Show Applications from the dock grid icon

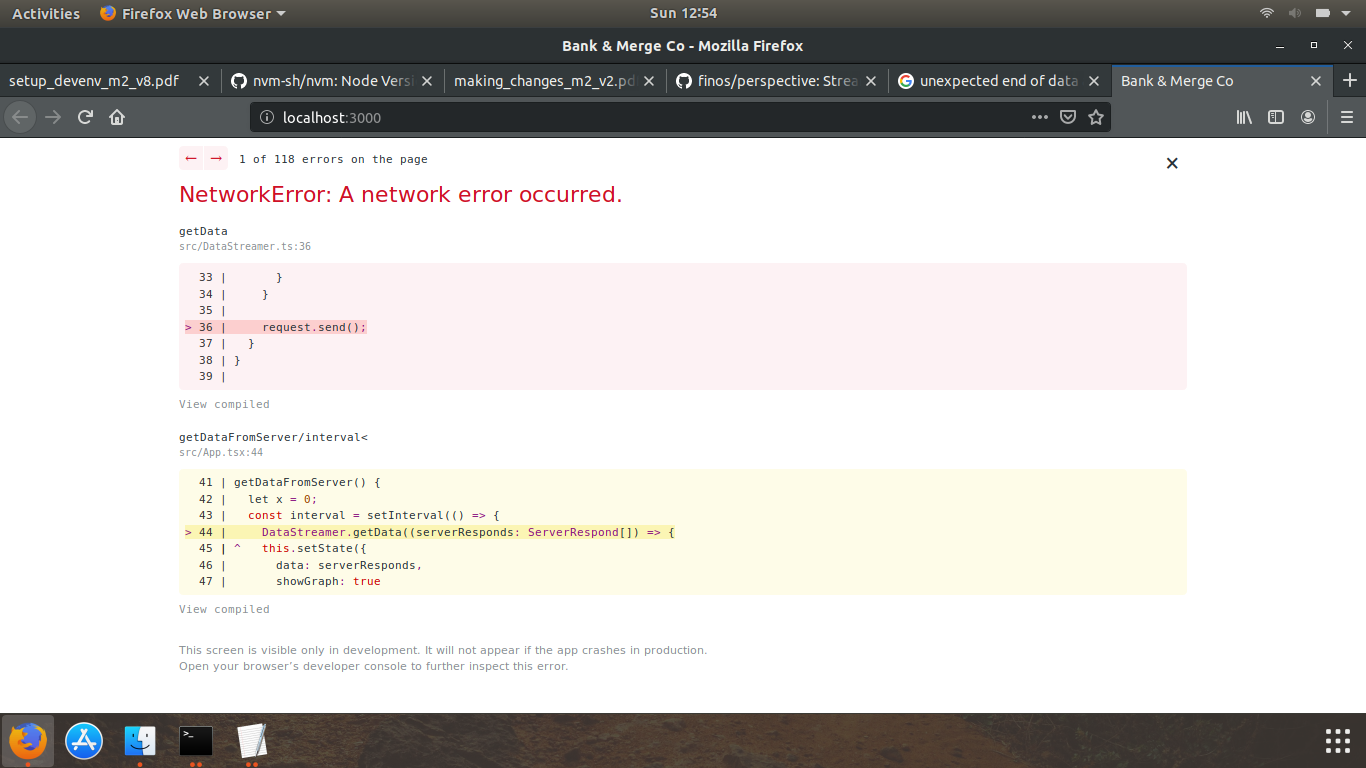[1337, 741]
